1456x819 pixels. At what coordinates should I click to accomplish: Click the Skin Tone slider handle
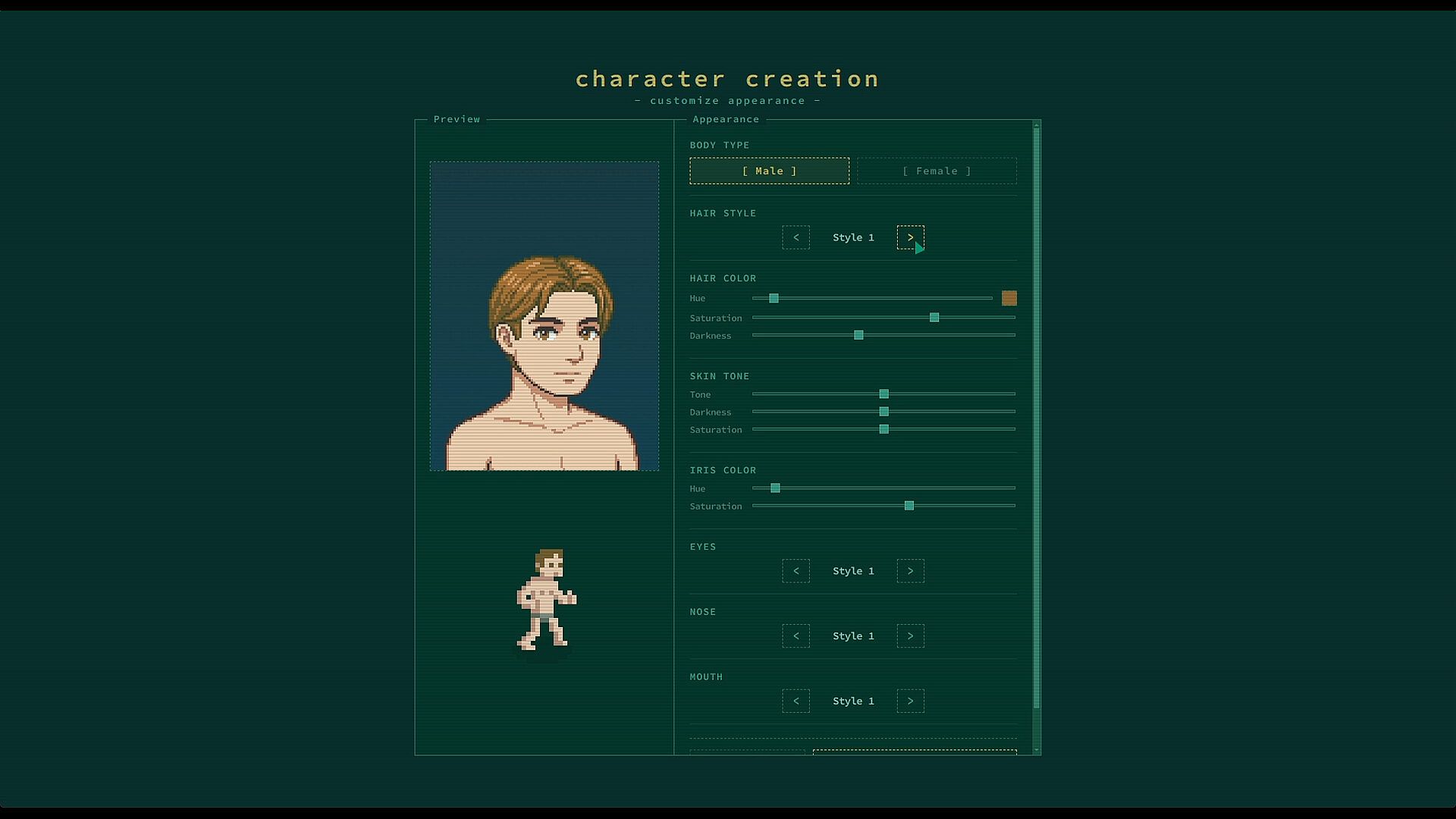883,394
